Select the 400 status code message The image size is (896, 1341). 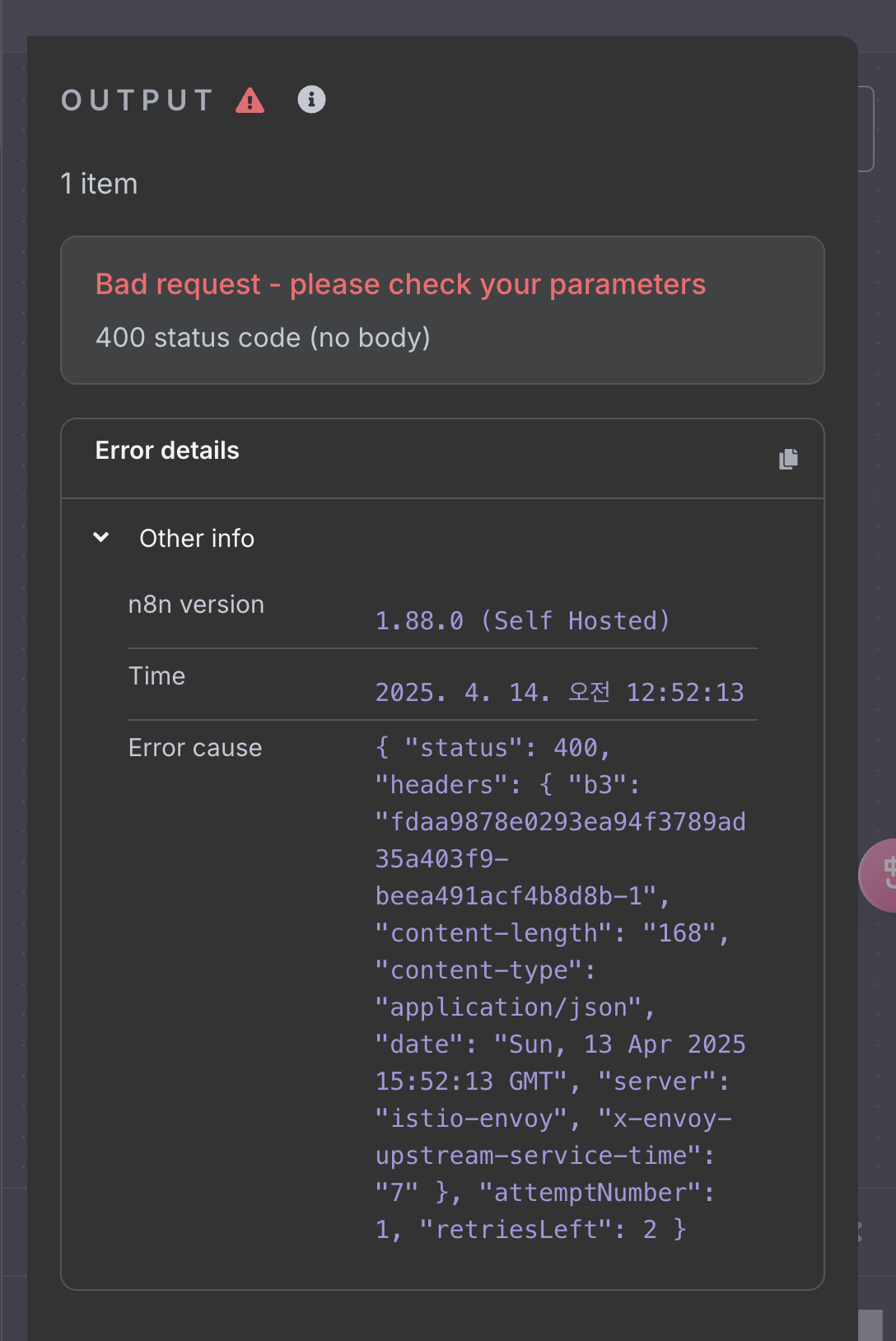tap(263, 338)
